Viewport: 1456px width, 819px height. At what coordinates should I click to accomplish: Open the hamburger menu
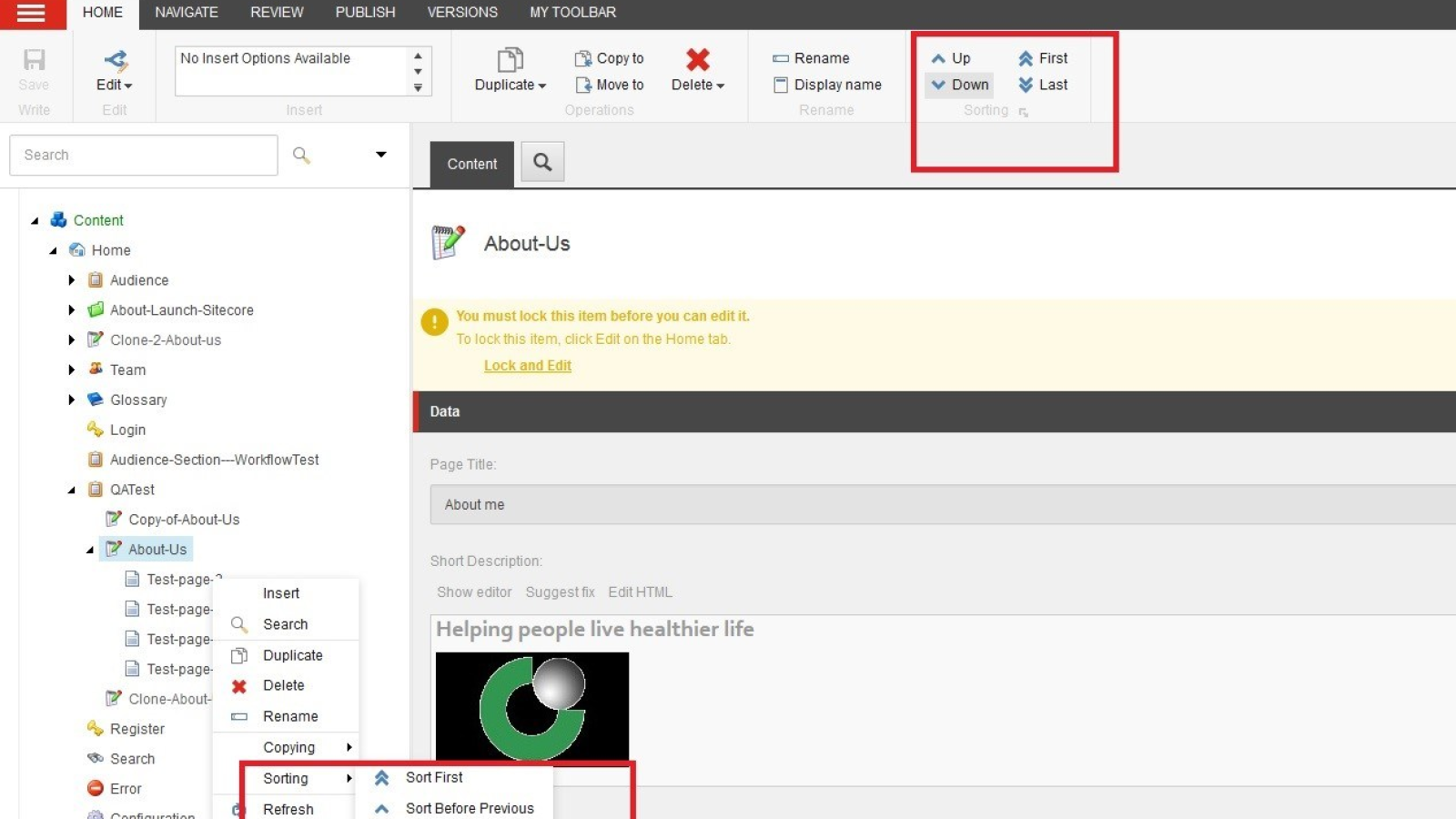pyautogui.click(x=32, y=14)
